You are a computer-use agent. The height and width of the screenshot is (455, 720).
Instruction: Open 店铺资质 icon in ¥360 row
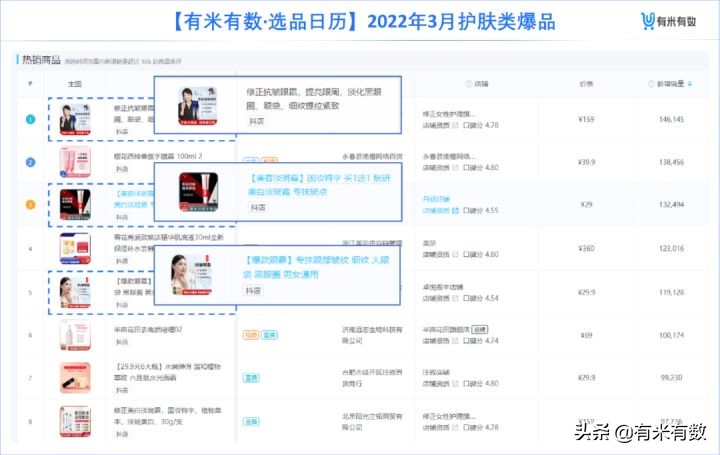[455, 254]
